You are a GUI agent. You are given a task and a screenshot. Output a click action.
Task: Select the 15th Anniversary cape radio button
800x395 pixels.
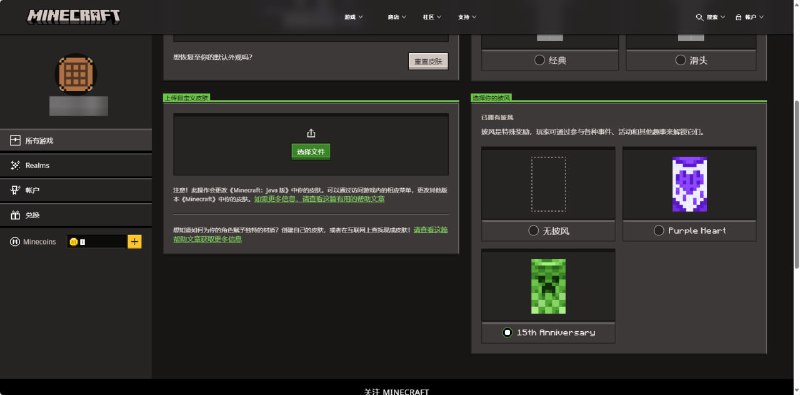click(x=507, y=332)
